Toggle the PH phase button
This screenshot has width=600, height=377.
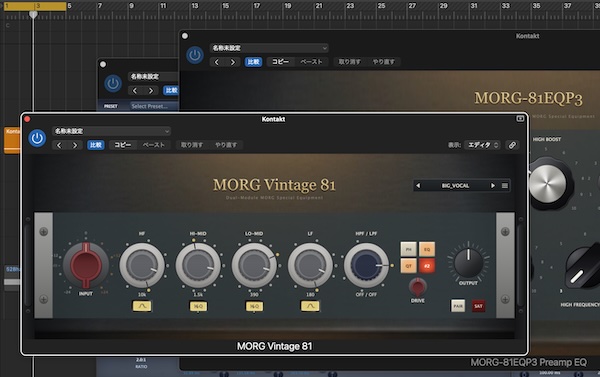point(408,249)
